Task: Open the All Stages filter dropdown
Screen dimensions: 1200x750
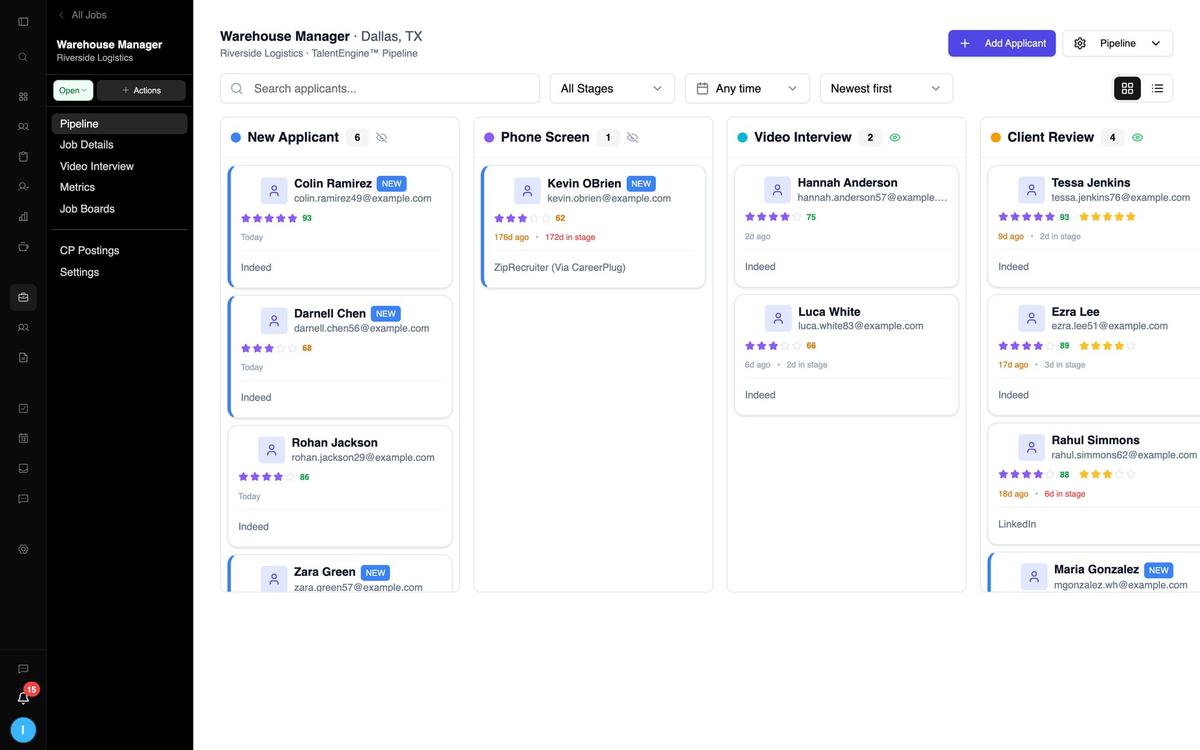Action: point(612,88)
